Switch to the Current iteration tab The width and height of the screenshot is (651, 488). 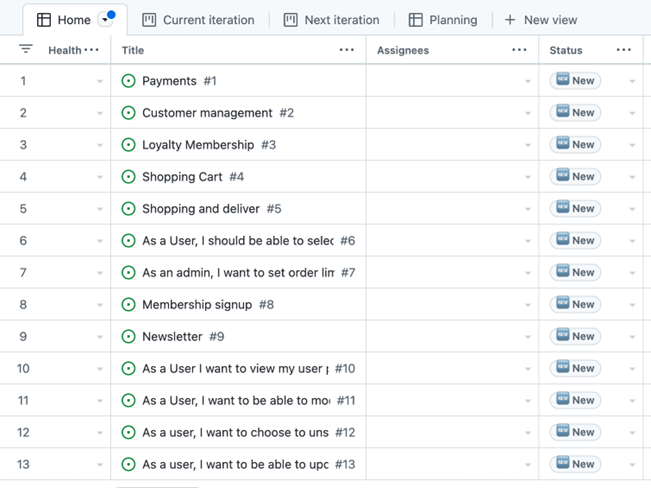198,20
